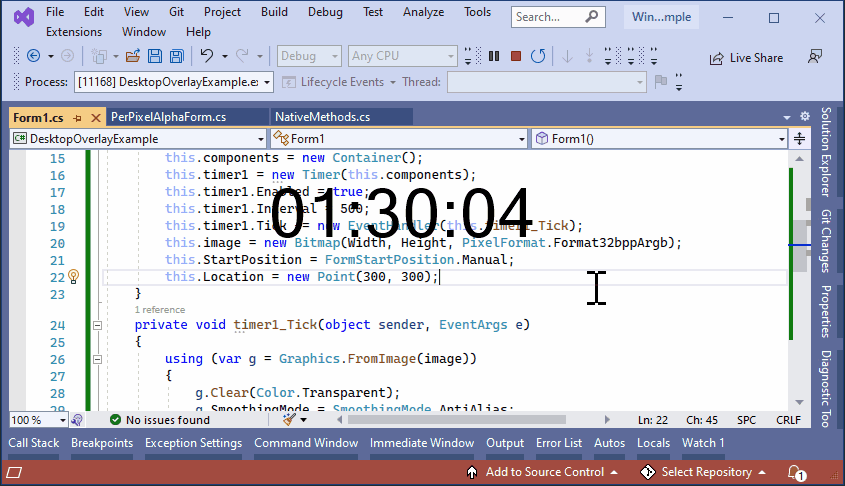This screenshot has width=845, height=486.
Task: Collapse the timer1_Tick method outline on line 24
Action: [x=98, y=325]
